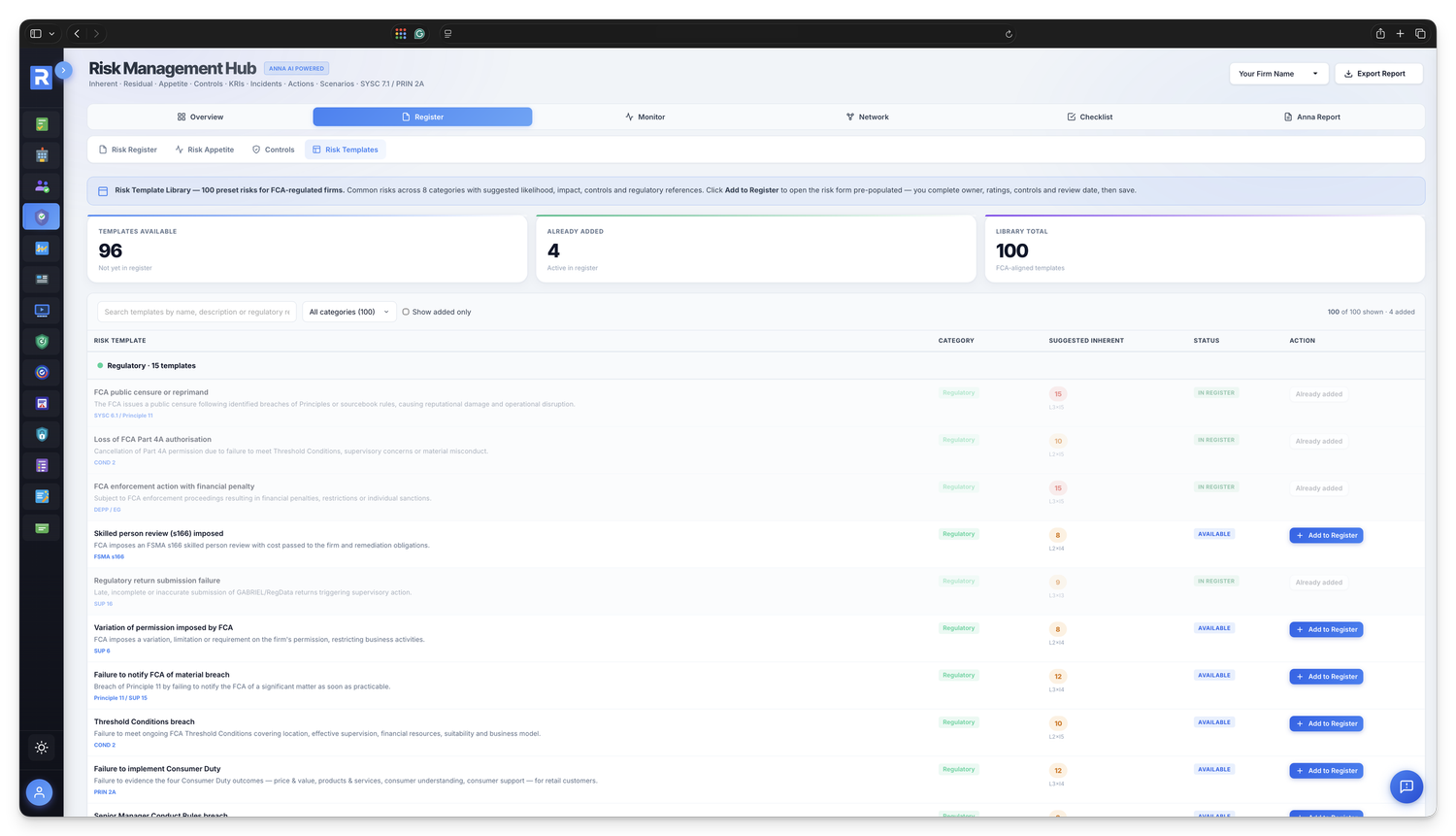Toggle the sun theme icon in sidebar
This screenshot has height=836, width=1456.
pos(42,748)
